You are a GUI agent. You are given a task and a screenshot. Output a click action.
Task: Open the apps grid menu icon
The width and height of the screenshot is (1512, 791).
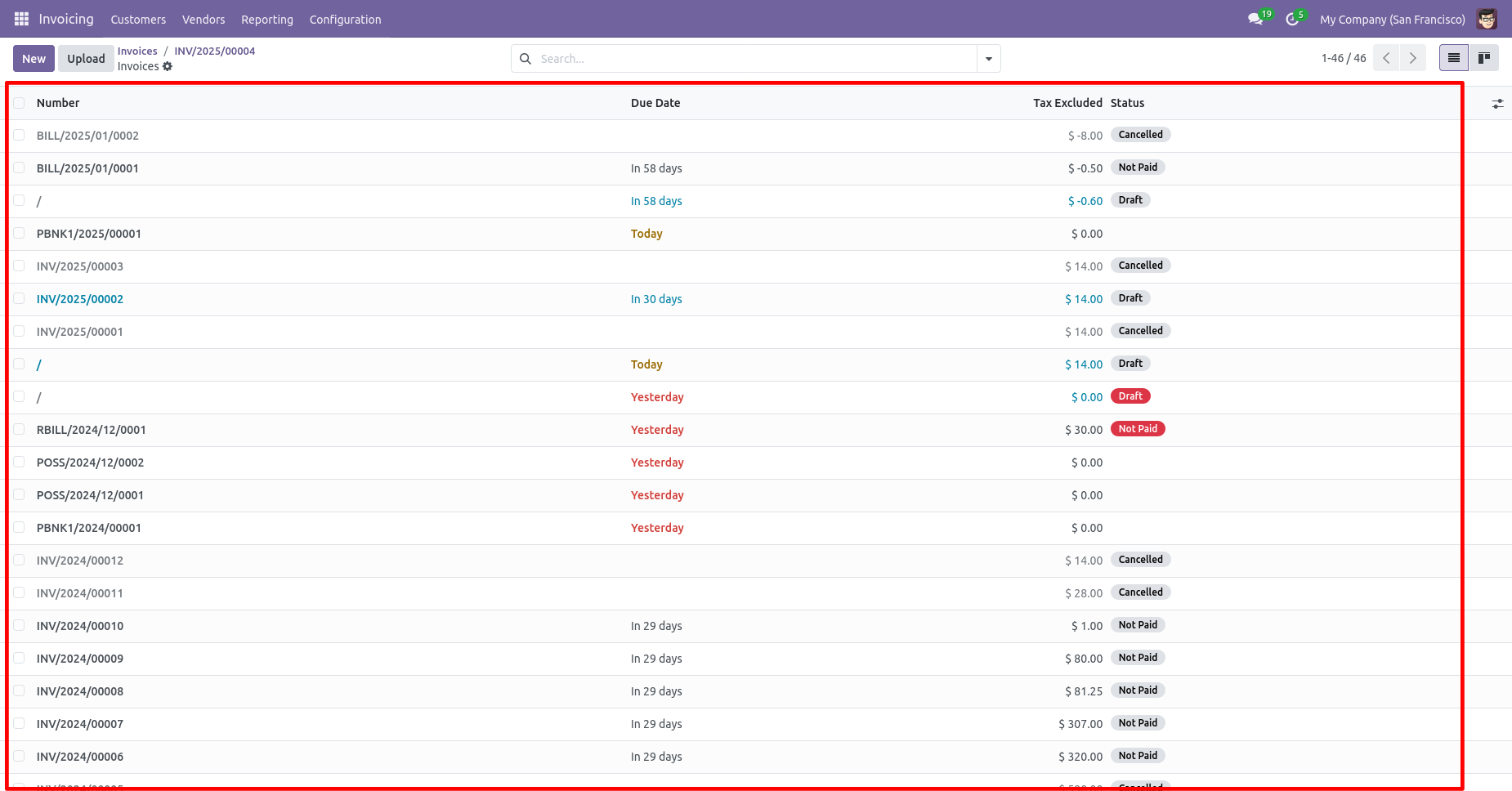[x=21, y=19]
